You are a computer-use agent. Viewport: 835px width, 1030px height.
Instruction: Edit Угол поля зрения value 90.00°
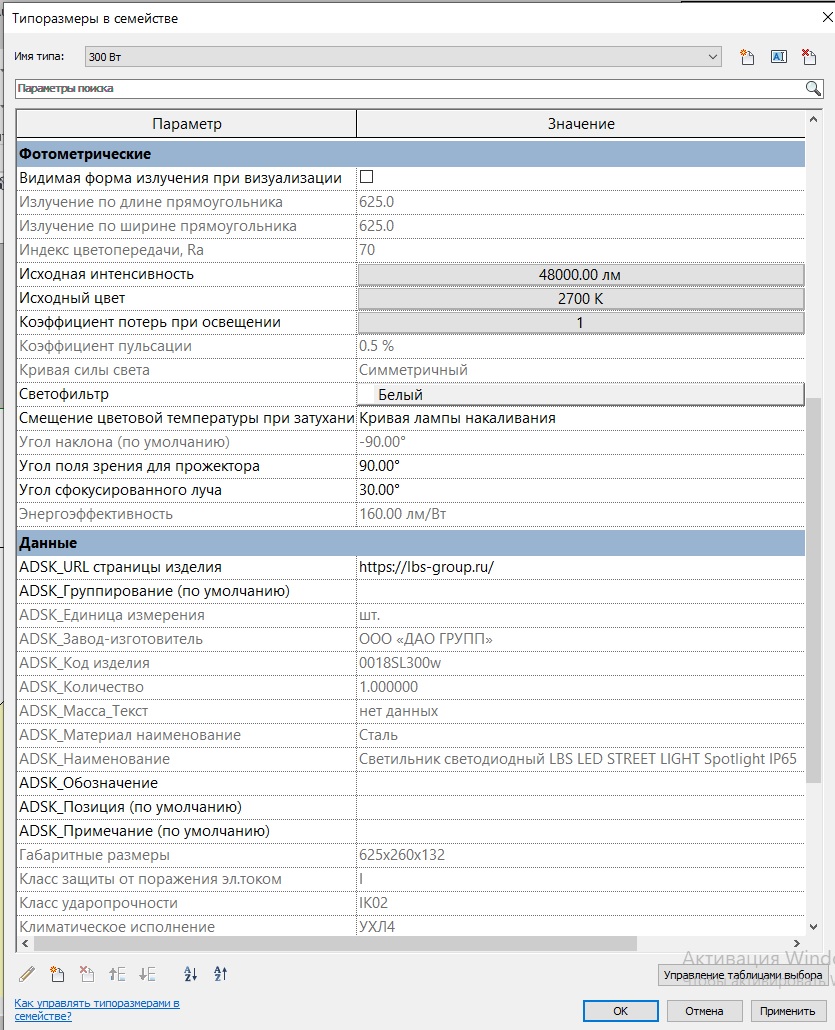(581, 466)
